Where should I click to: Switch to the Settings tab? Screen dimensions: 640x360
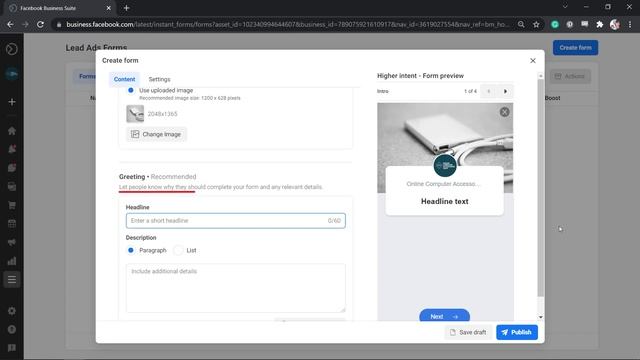click(x=159, y=79)
